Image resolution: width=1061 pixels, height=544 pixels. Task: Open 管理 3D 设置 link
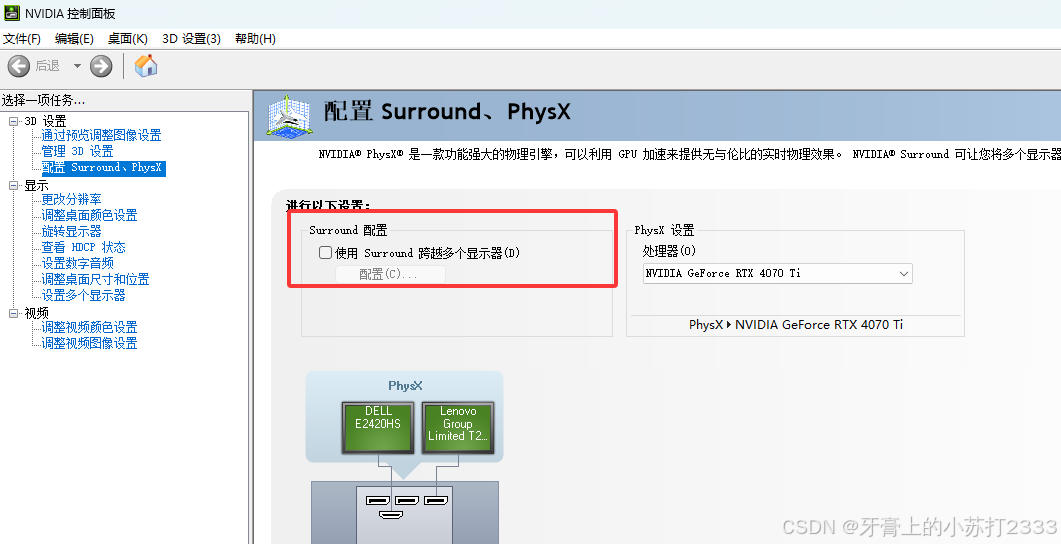(77, 151)
